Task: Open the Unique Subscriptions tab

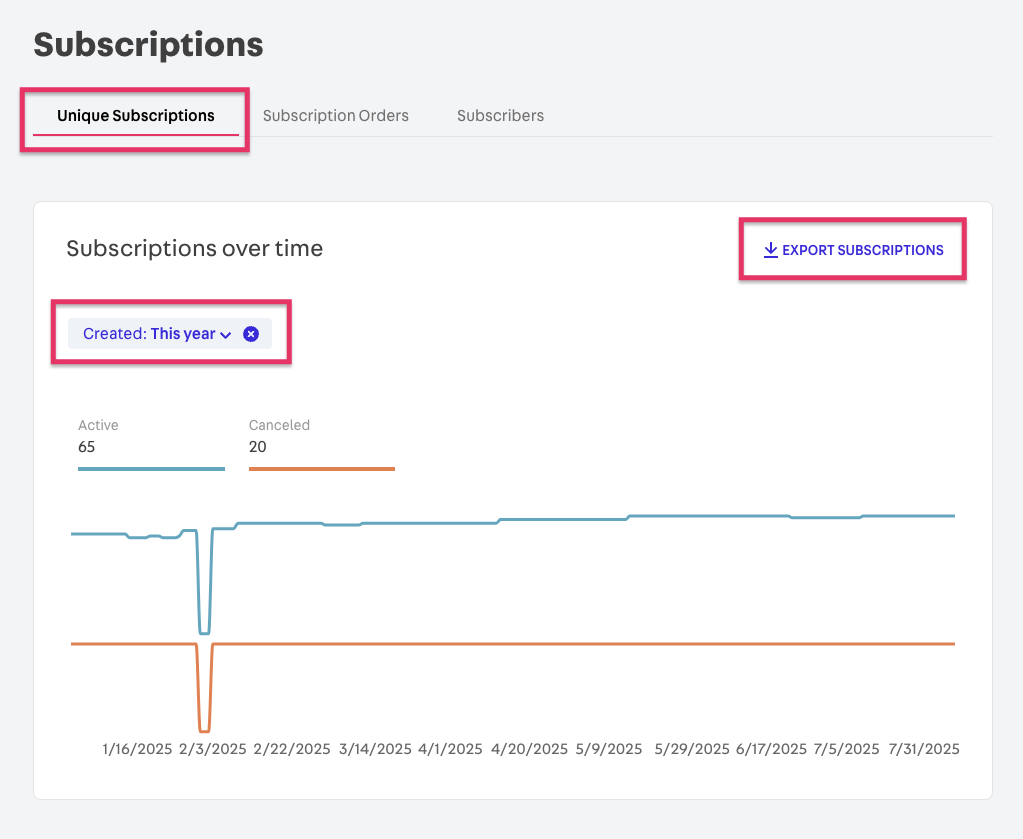Action: coord(135,116)
